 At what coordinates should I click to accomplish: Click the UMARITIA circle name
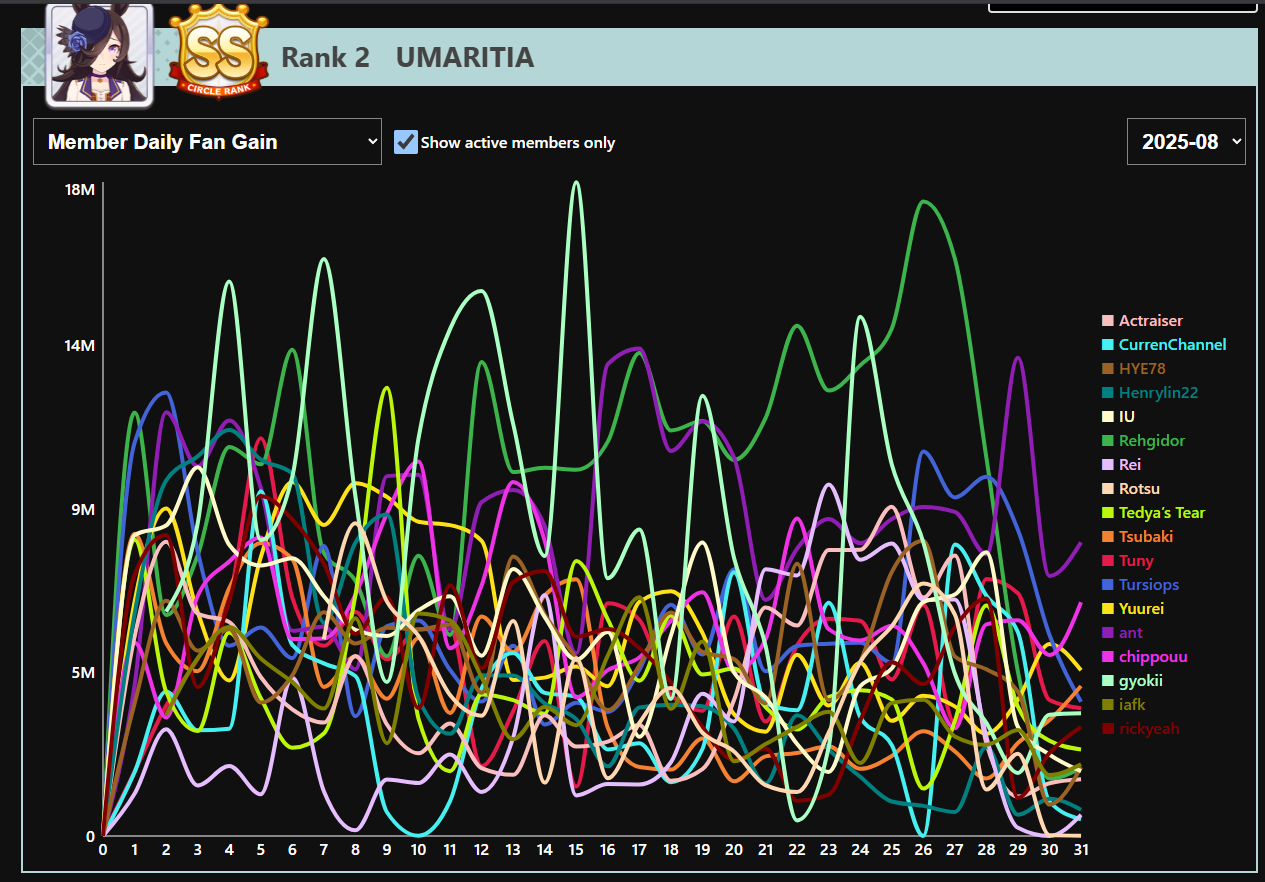[x=465, y=58]
